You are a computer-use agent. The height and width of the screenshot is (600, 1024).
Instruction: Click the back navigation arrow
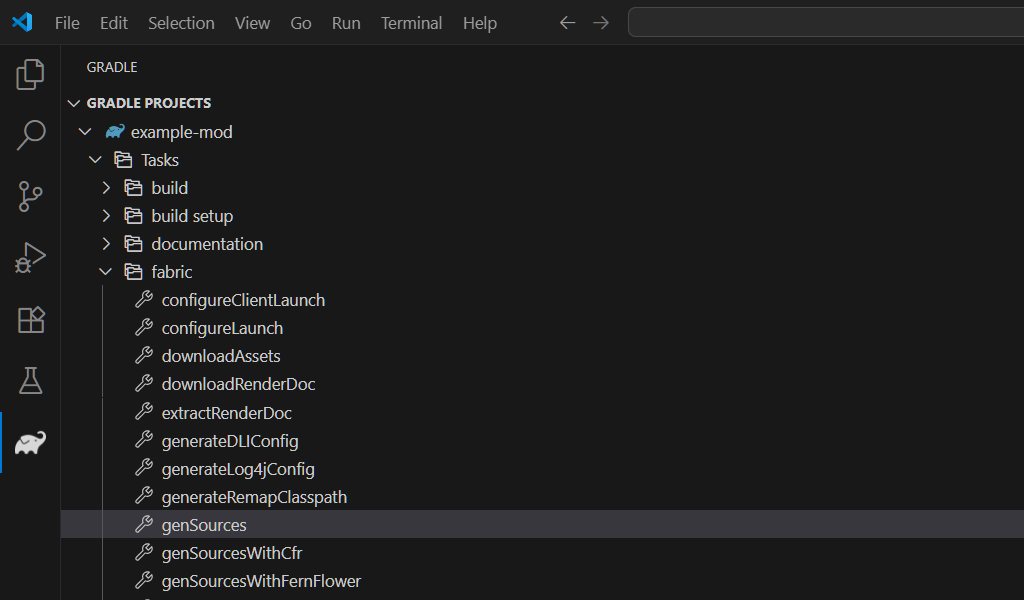pos(567,22)
